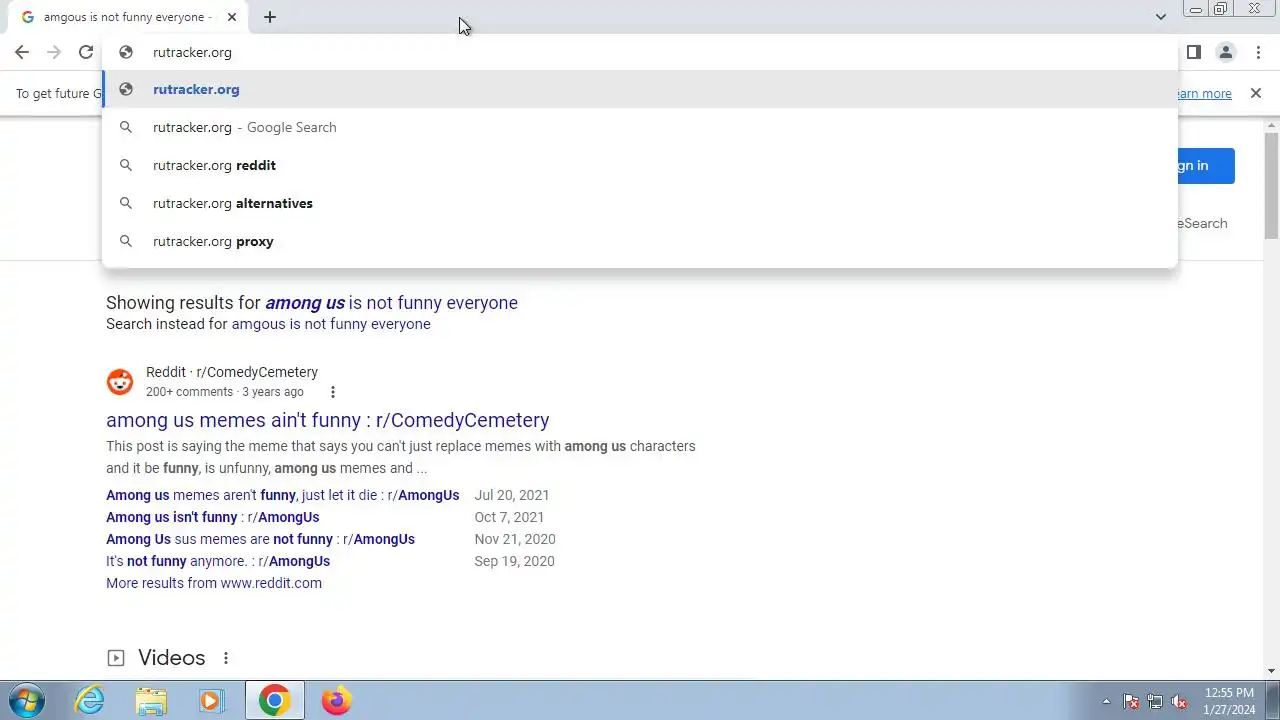
Task: Click 'among us is not funny everyone' corrected link
Action: point(391,302)
